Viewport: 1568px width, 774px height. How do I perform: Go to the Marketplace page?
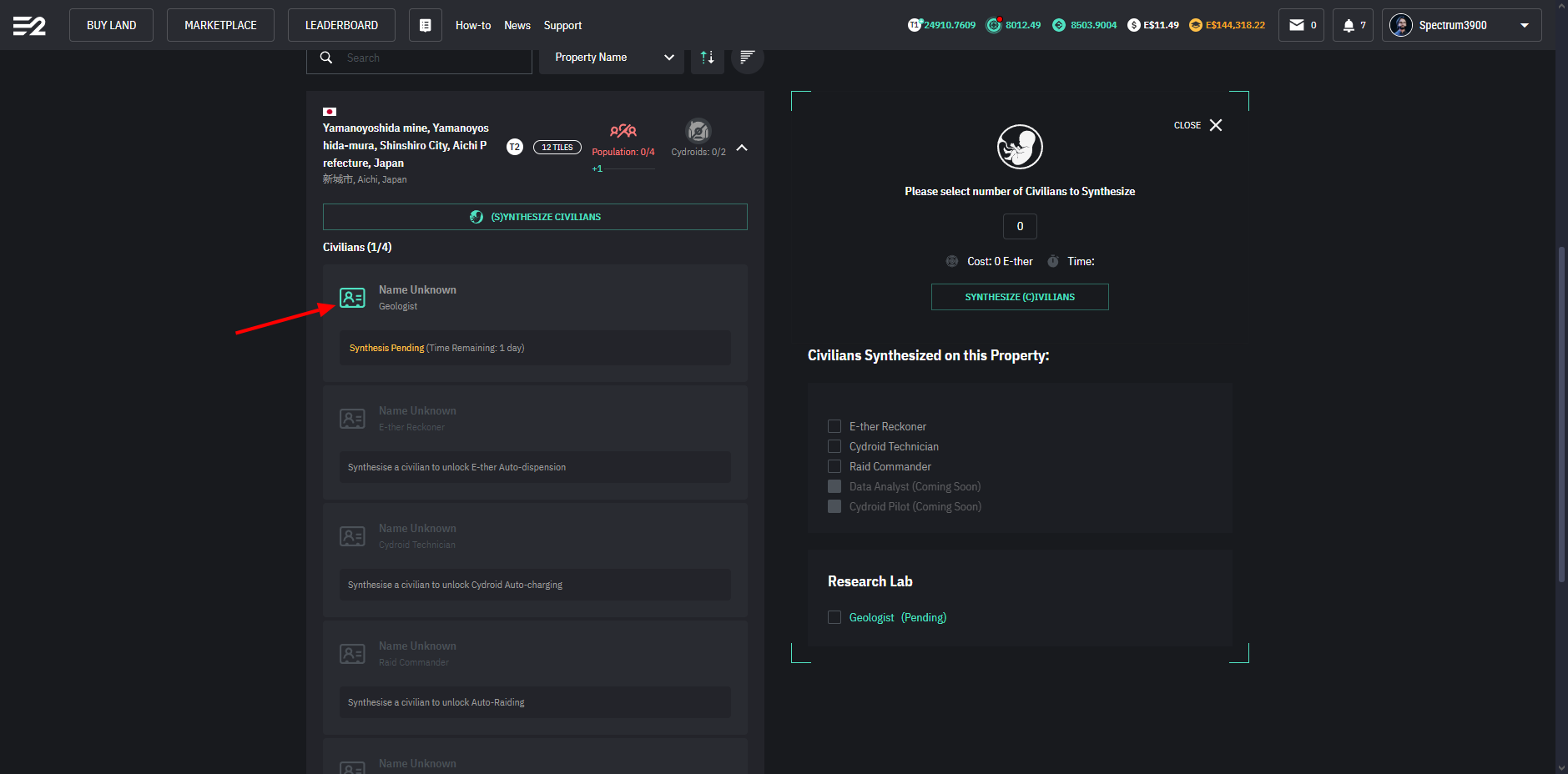(x=220, y=25)
